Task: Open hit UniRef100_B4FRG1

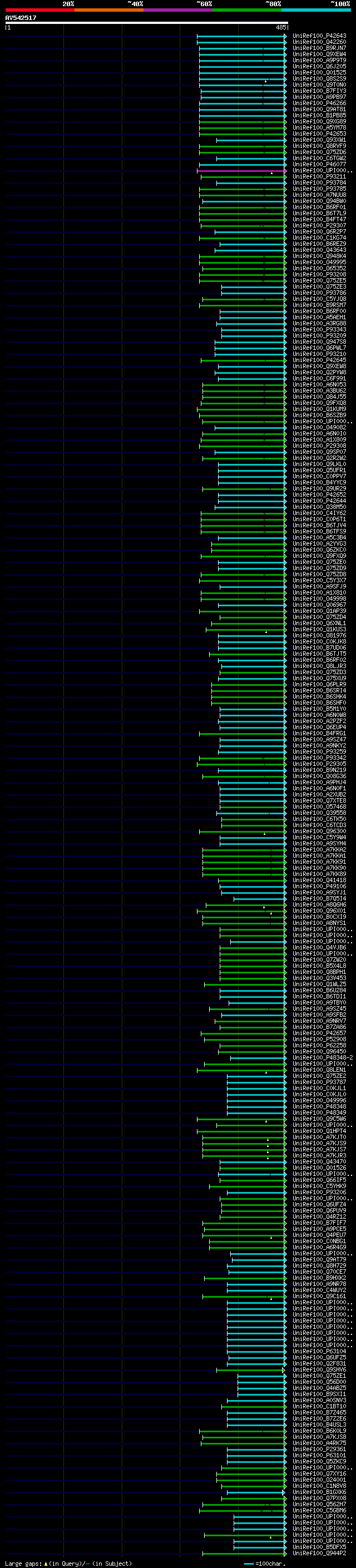Action: point(319,734)
